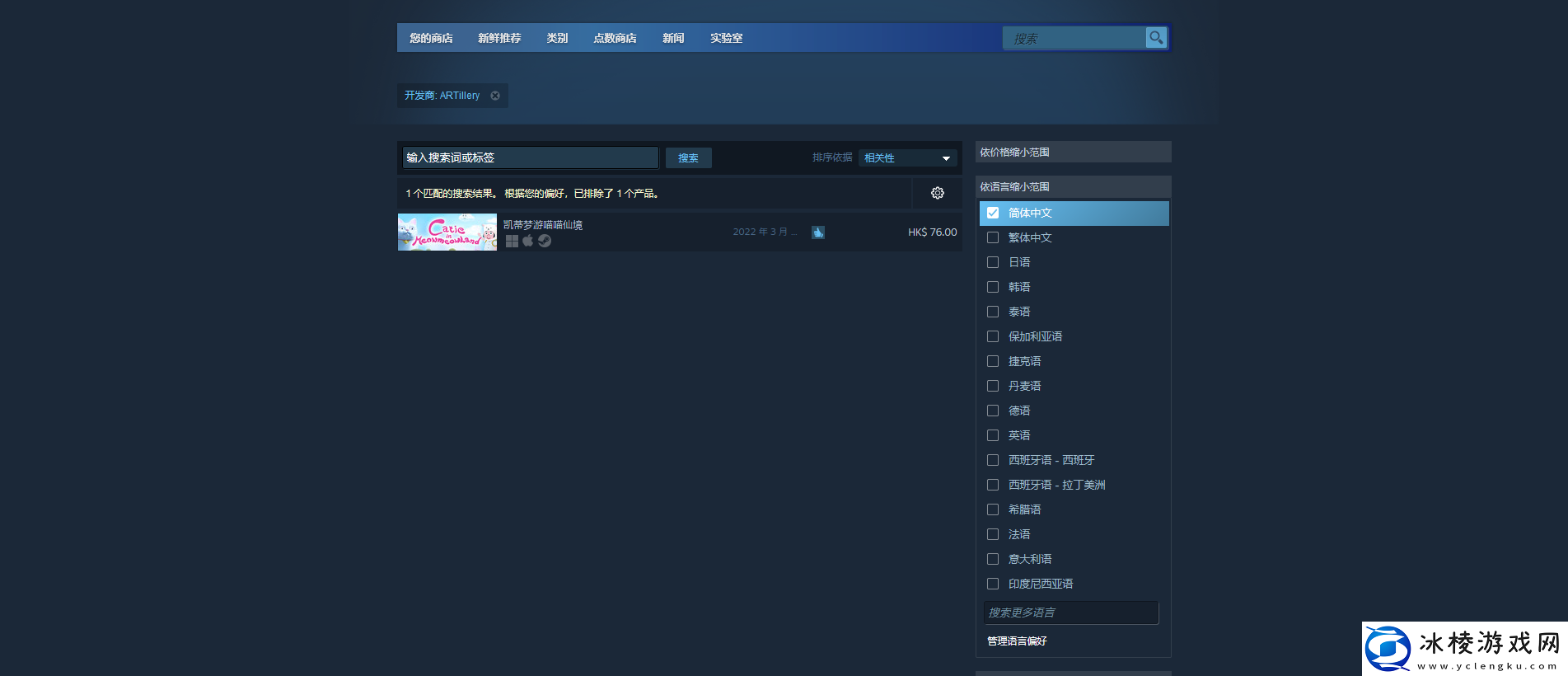This screenshot has width=1568, height=676.
Task: Click the 排序依据 label
Action: click(x=832, y=157)
